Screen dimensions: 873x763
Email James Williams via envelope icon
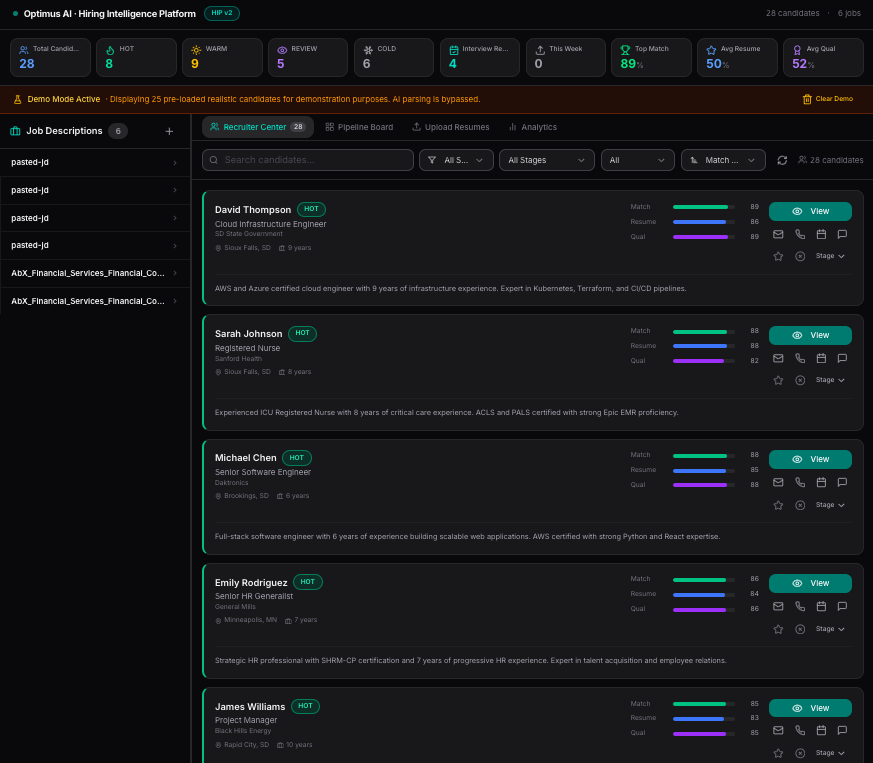point(778,730)
